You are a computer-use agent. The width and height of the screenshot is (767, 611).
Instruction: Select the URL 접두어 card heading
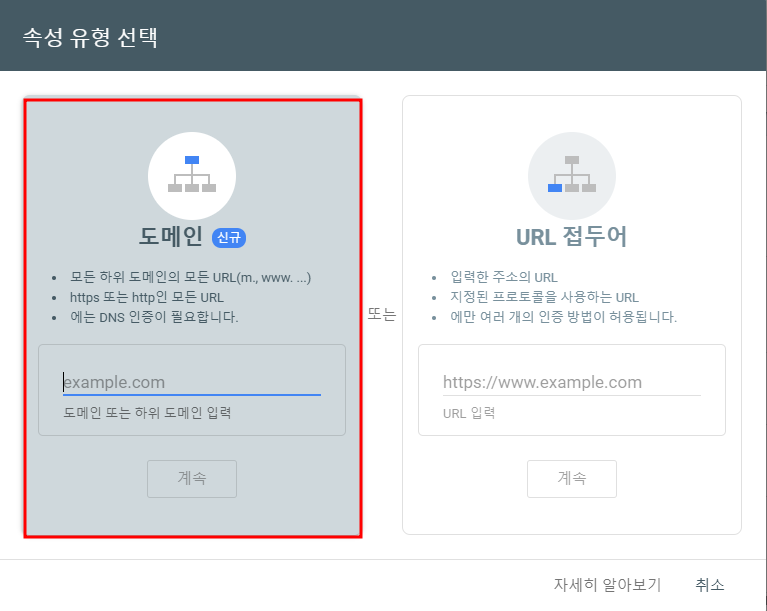[571, 237]
